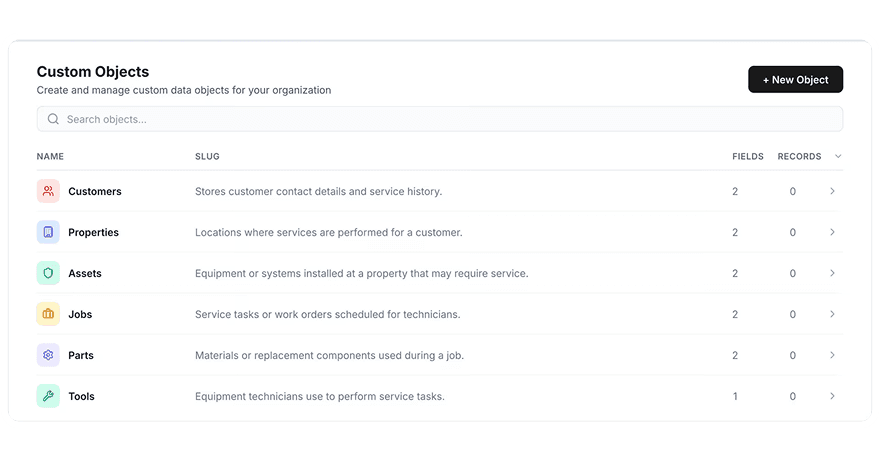The height and width of the screenshot is (460, 880).
Task: Expand the Properties row chevron
Action: pos(832,232)
